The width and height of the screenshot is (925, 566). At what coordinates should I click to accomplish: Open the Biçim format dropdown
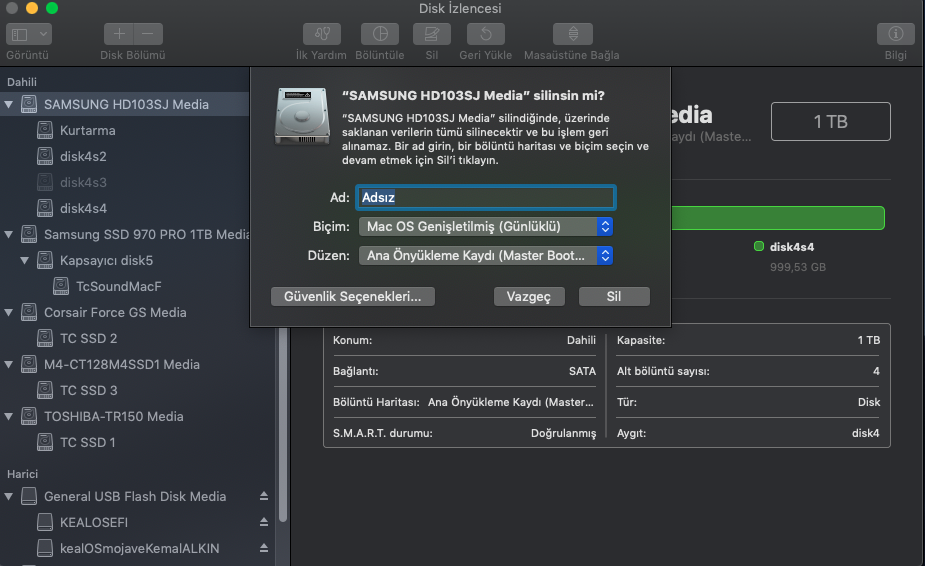click(x=485, y=227)
